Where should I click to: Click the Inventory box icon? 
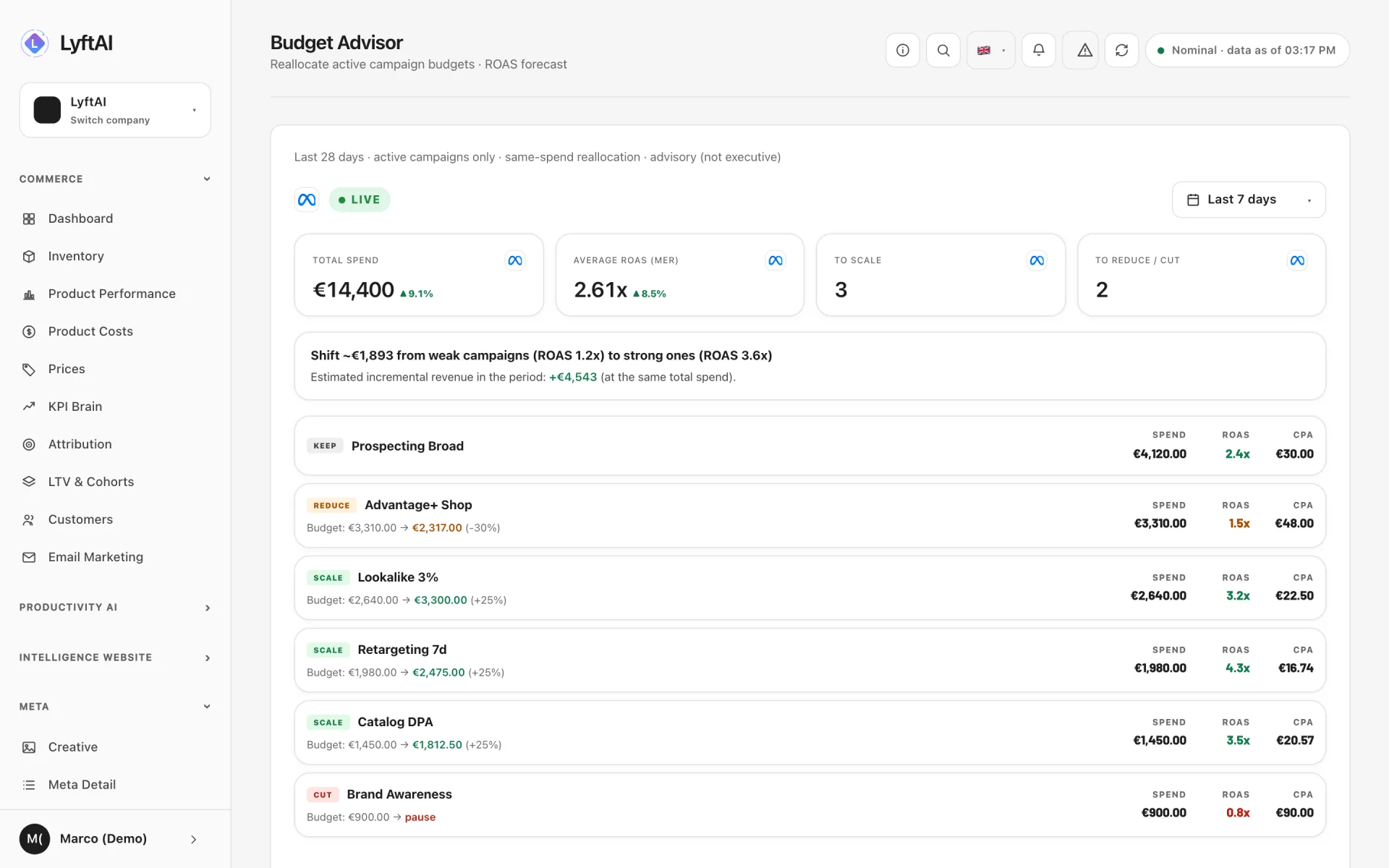pos(29,256)
